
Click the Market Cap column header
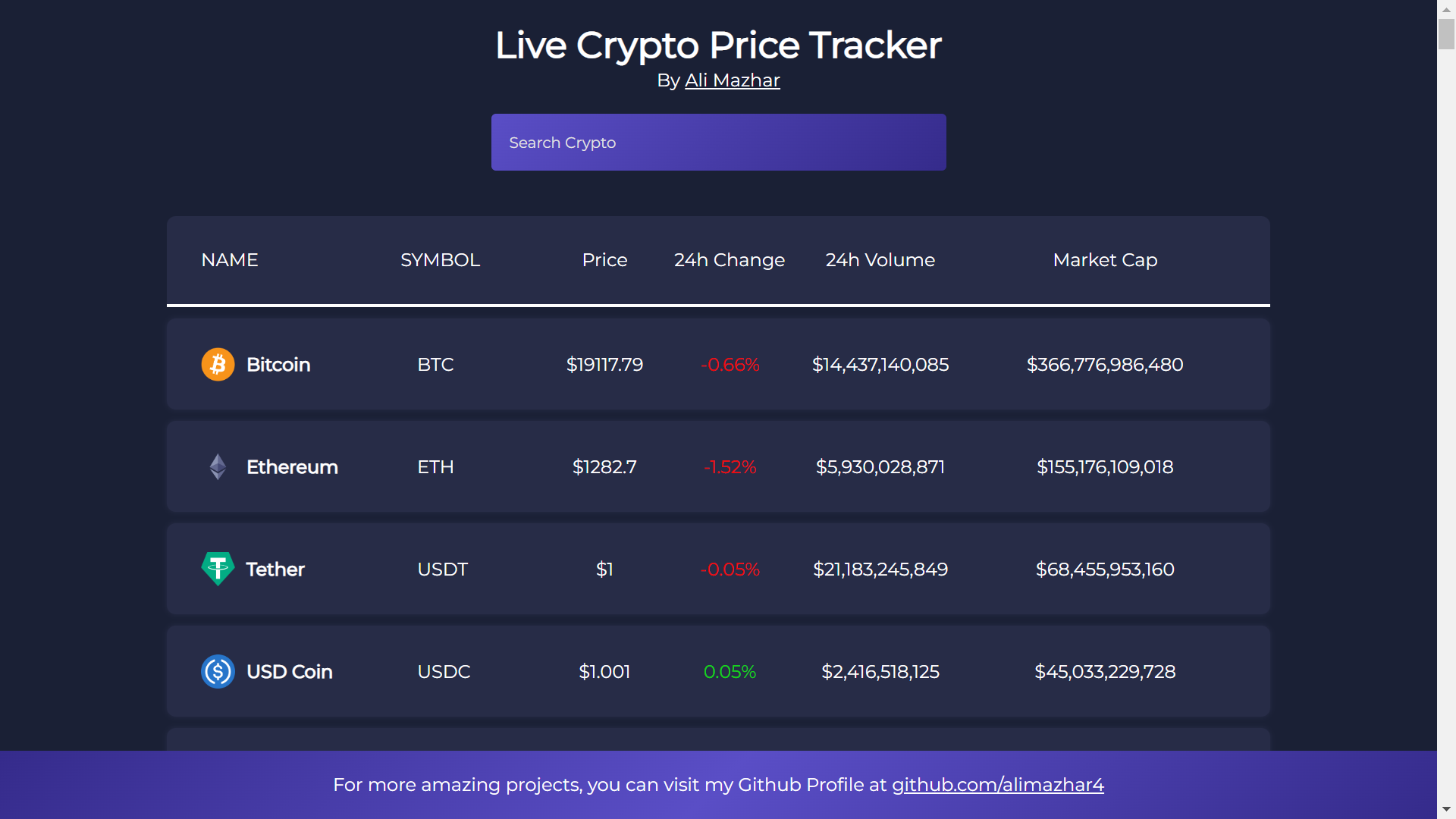coord(1105,259)
